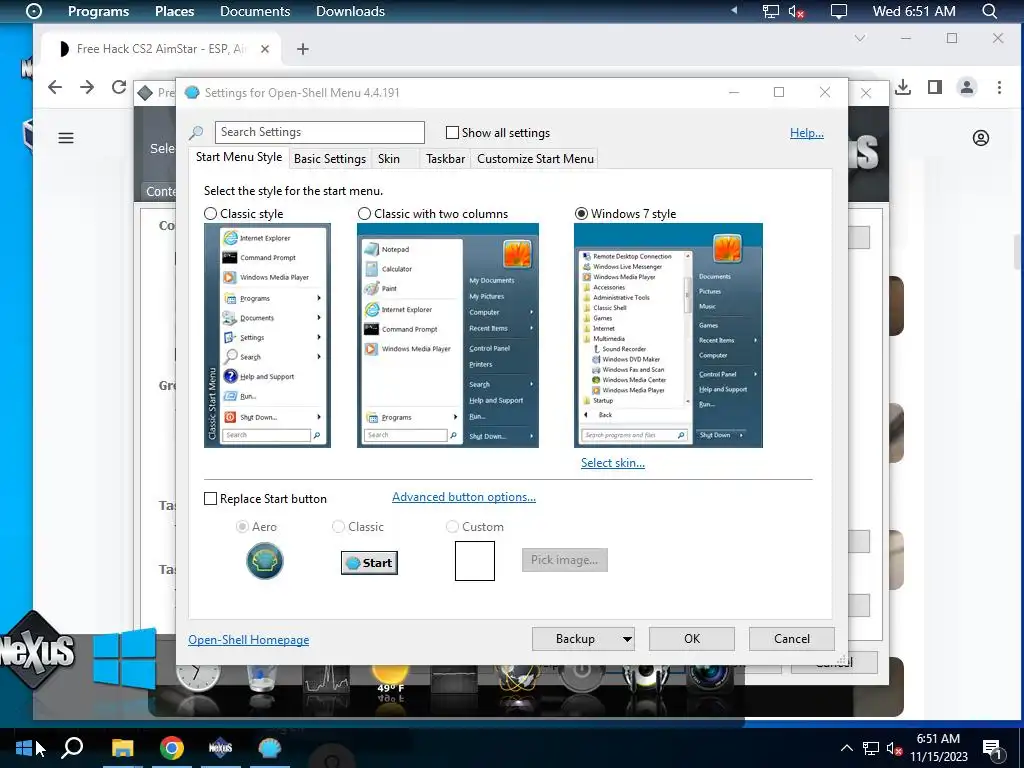Click the Cancel button in Open-Shell settings
1024x768 pixels.
792,639
